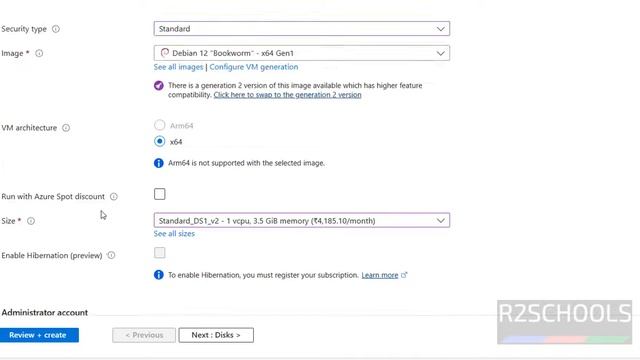Click the purple generation 2 notice icon

(x=159, y=86)
